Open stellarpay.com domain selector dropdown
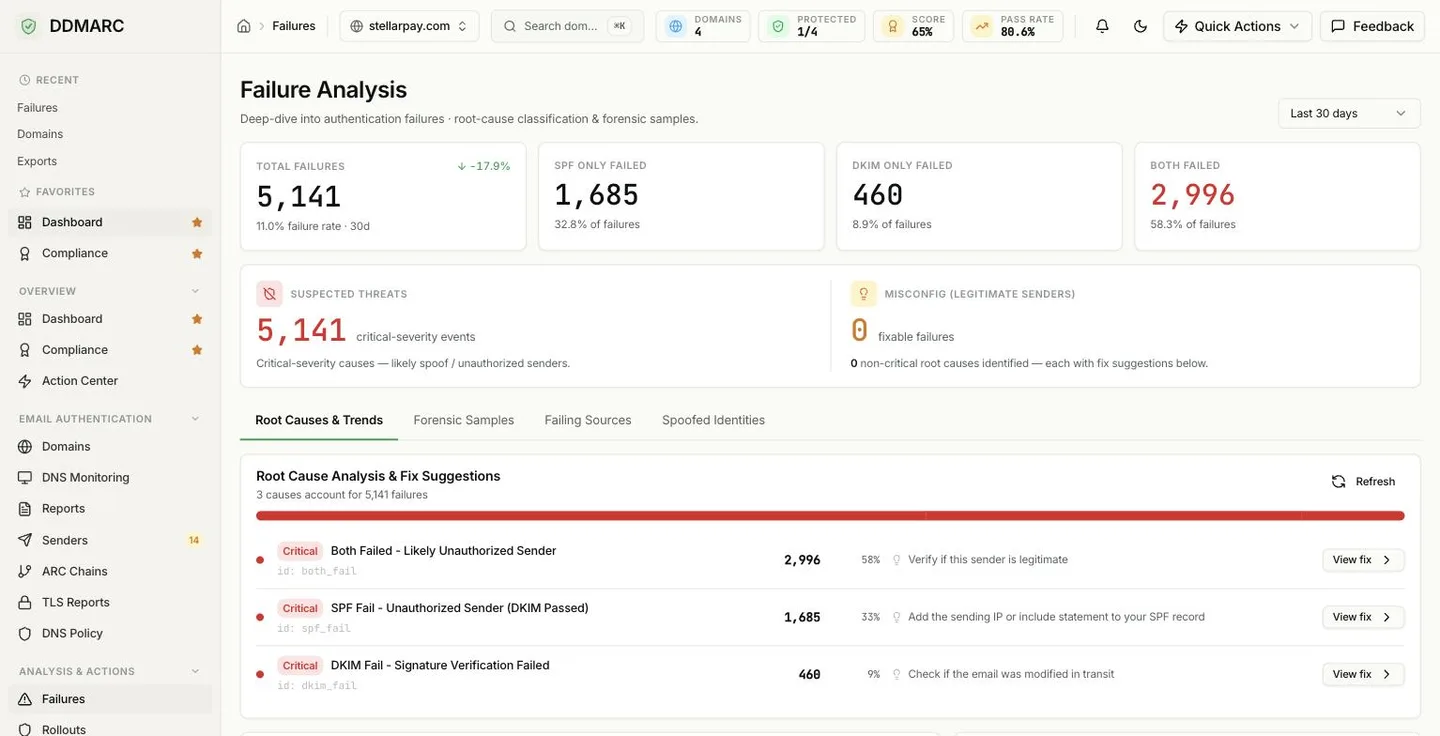Image resolution: width=1440 pixels, height=736 pixels. pyautogui.click(x=409, y=26)
